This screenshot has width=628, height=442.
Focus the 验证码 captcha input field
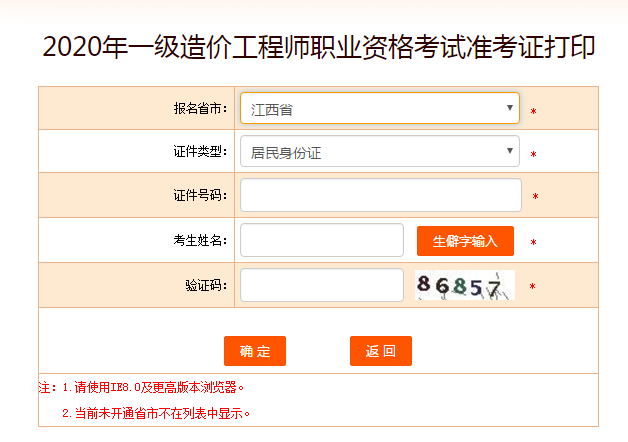coord(322,285)
